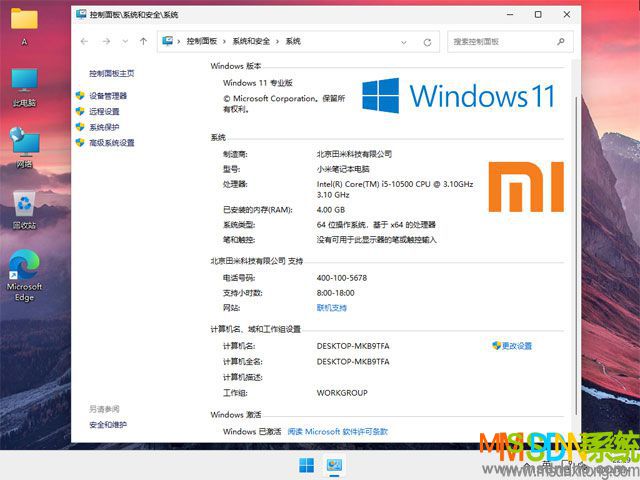Select 网络 desktop icon
The image size is (640, 480).
(x=24, y=148)
